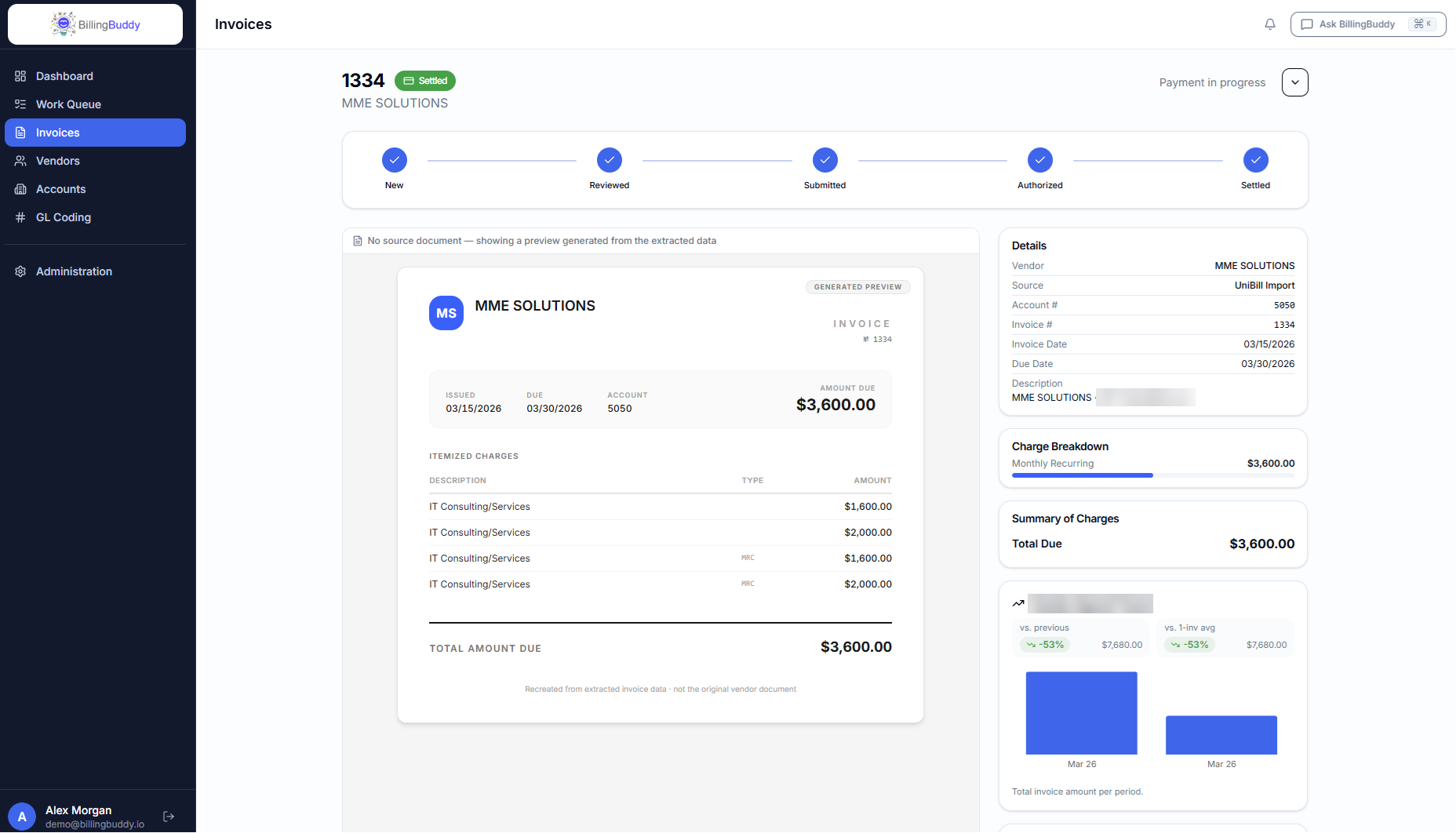Click the $3,600.00 value under AMOUNT DUE
The height and width of the screenshot is (833, 1456).
(835, 405)
